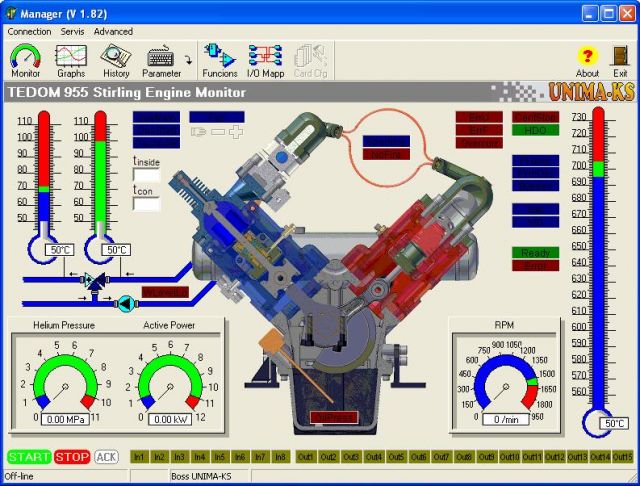640x486 pixels.
Task: Click the About help icon
Action: [x=588, y=60]
